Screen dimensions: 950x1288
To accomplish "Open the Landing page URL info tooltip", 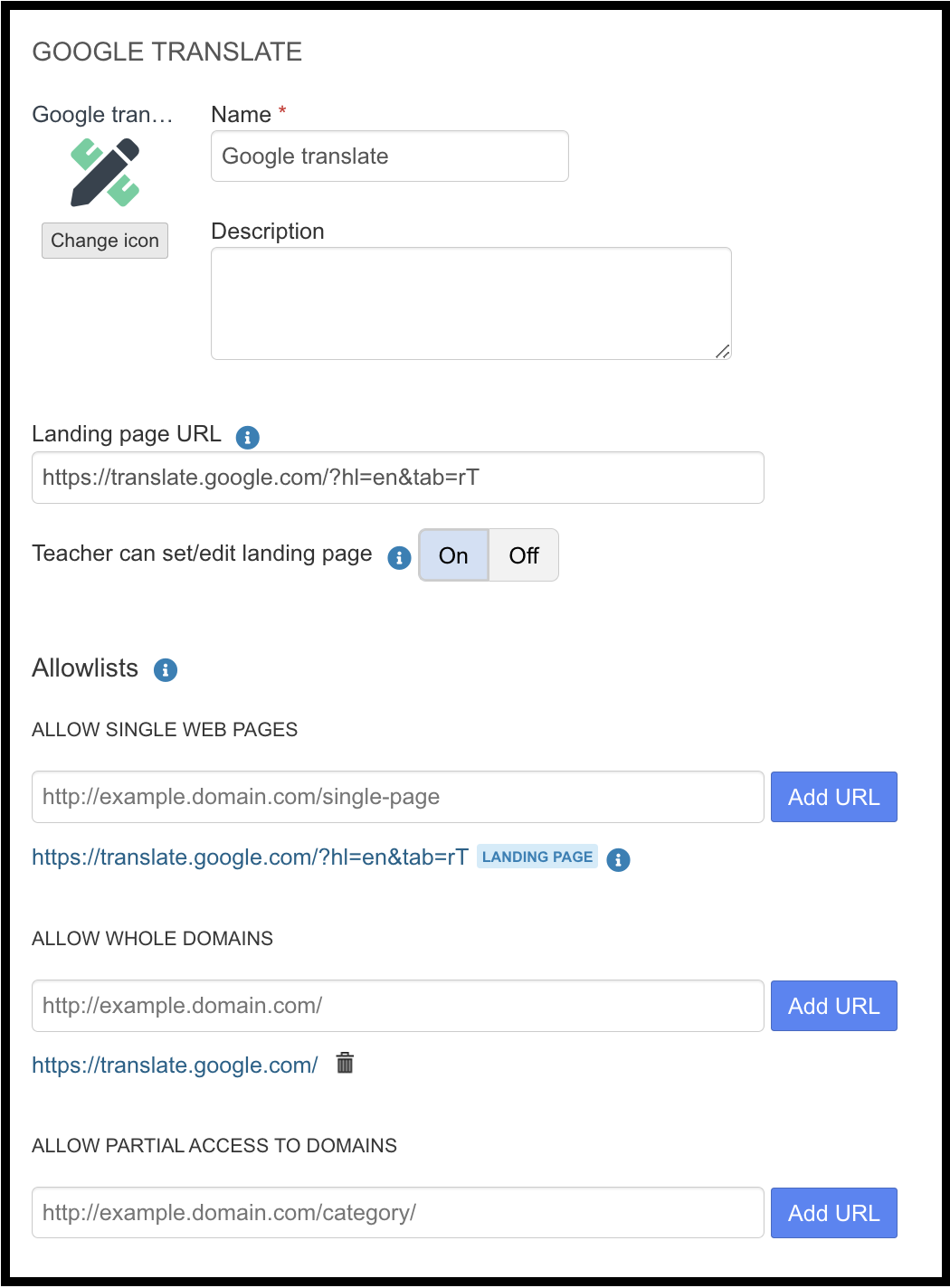I will click(x=246, y=437).
